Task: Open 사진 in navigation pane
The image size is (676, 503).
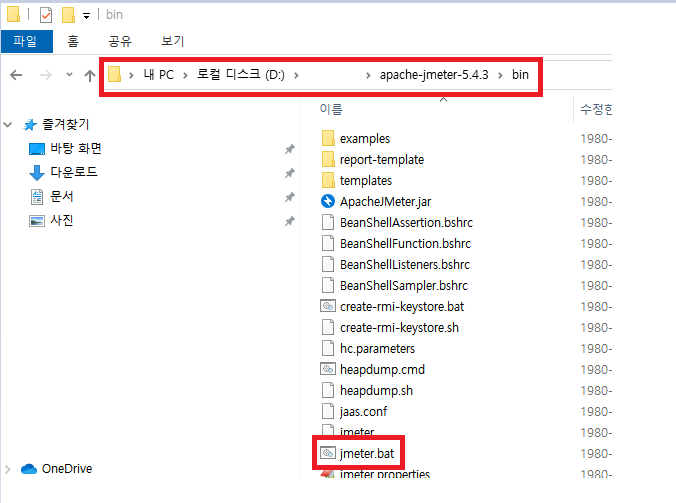Action: (x=62, y=221)
